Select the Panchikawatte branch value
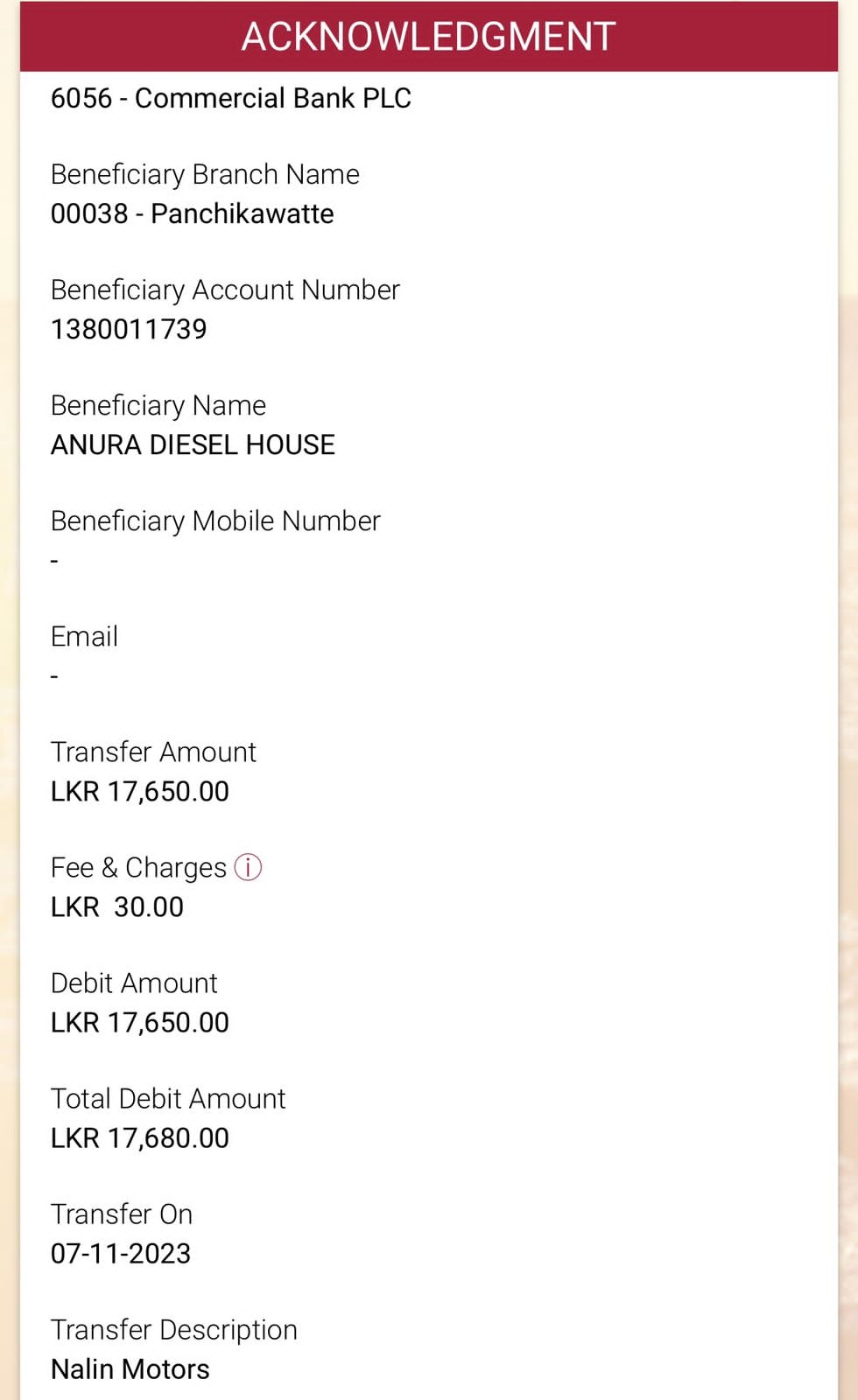 pyautogui.click(x=193, y=213)
